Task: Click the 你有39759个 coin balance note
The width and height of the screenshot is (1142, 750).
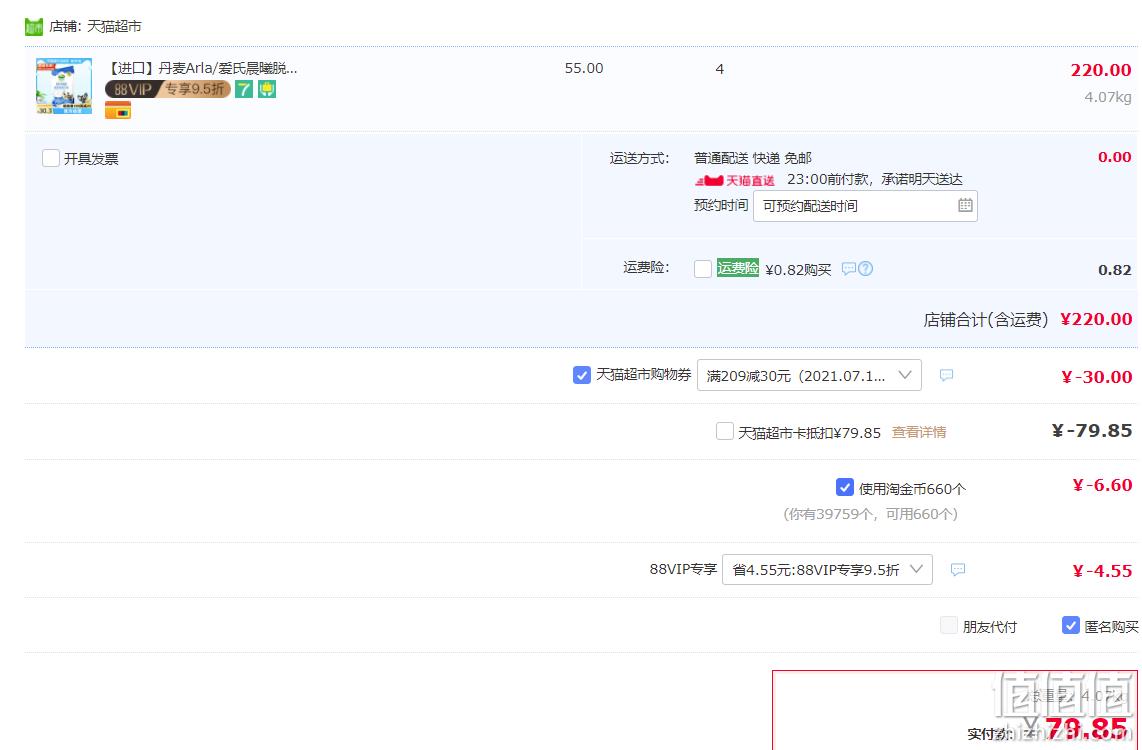Action: point(870,514)
